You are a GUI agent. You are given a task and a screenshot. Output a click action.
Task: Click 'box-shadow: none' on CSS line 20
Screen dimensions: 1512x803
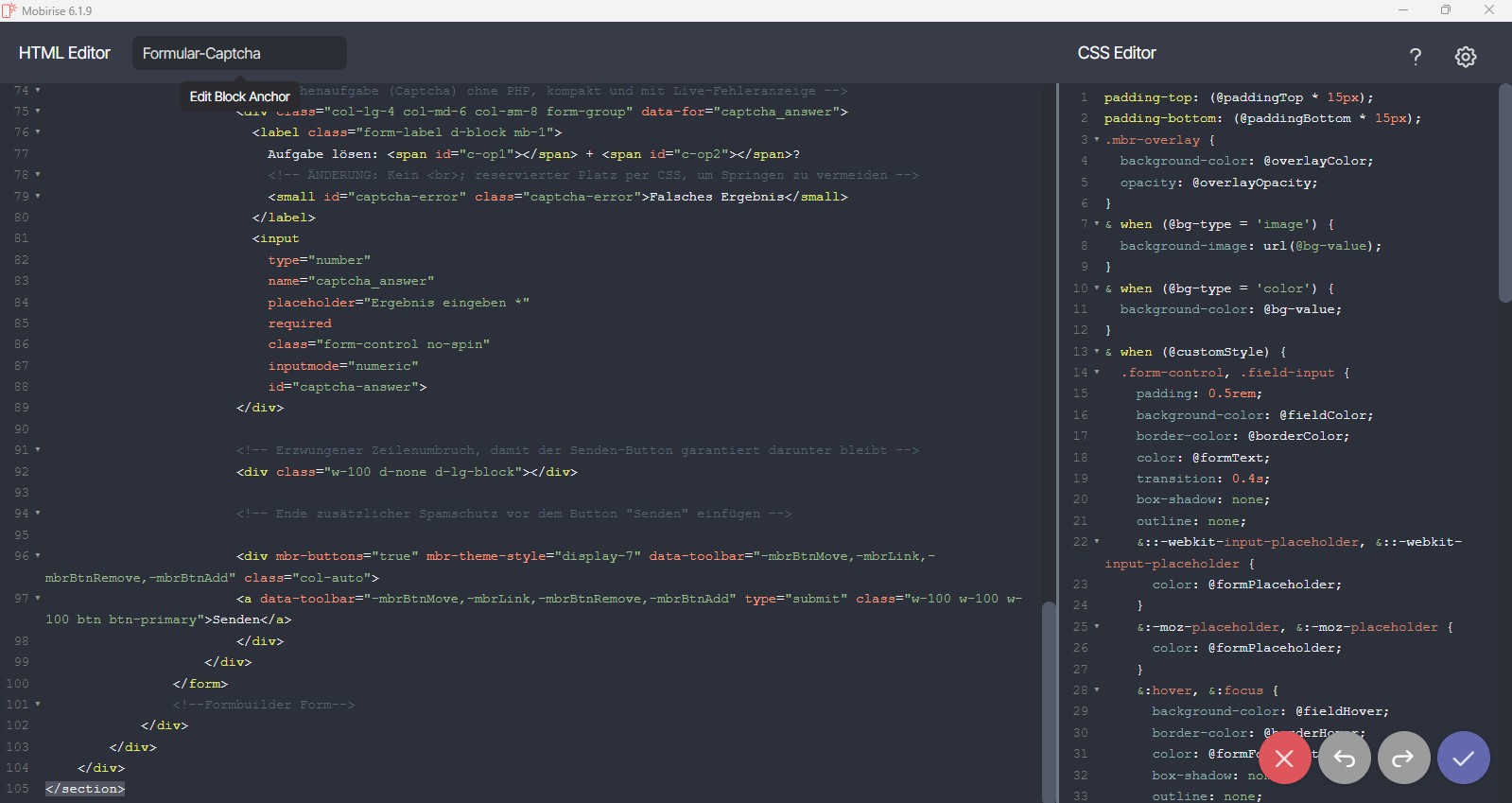1203,499
